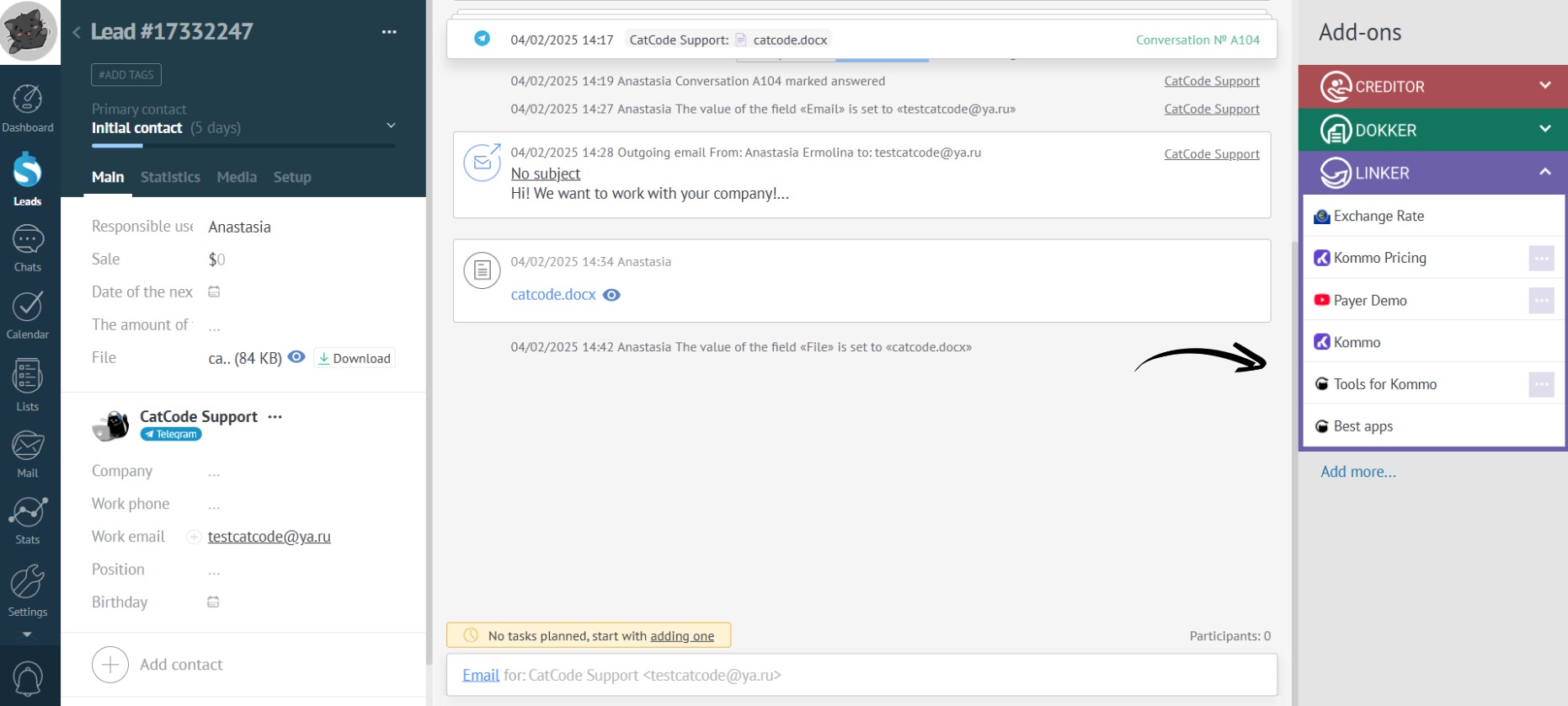Switch to the Media tab
Viewport: 1568px width, 706px height.
237,177
